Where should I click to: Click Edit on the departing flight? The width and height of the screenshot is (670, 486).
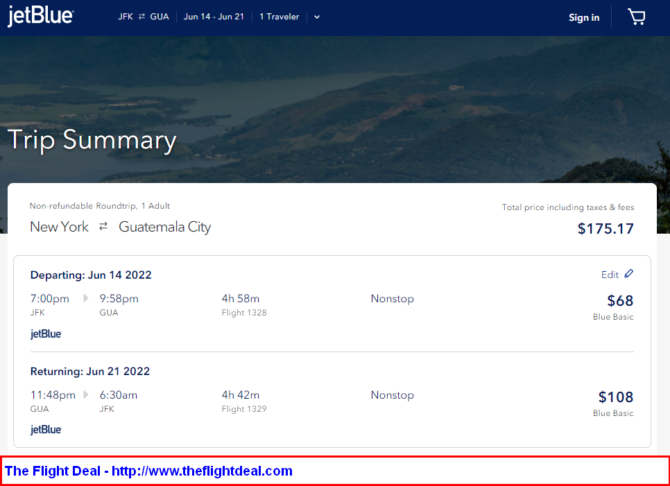tap(610, 274)
